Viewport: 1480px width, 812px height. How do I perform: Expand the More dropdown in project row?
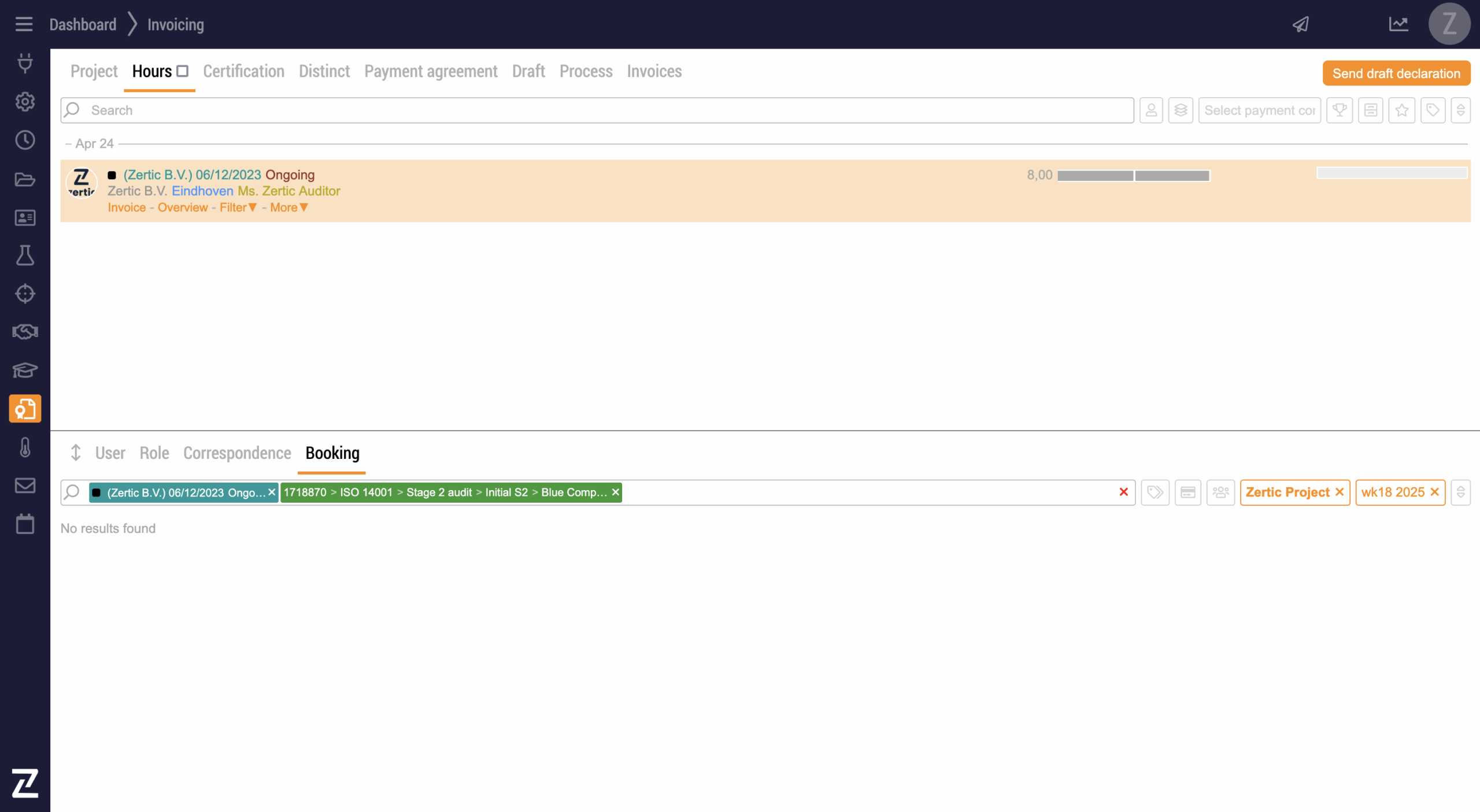point(288,207)
